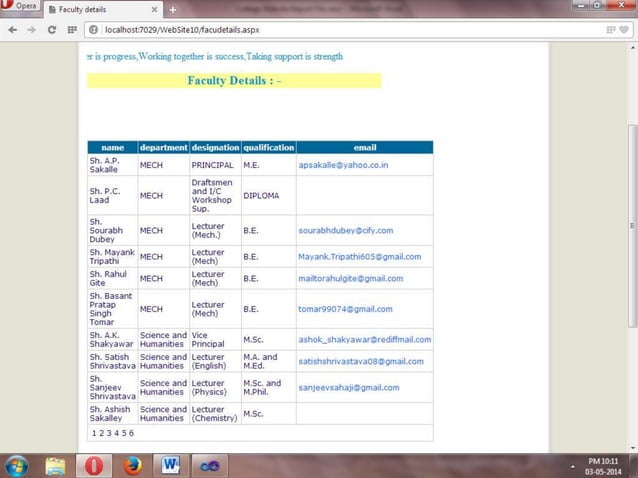638x478 pixels.
Task: Open the Opera menu button
Action: tap(20, 6)
